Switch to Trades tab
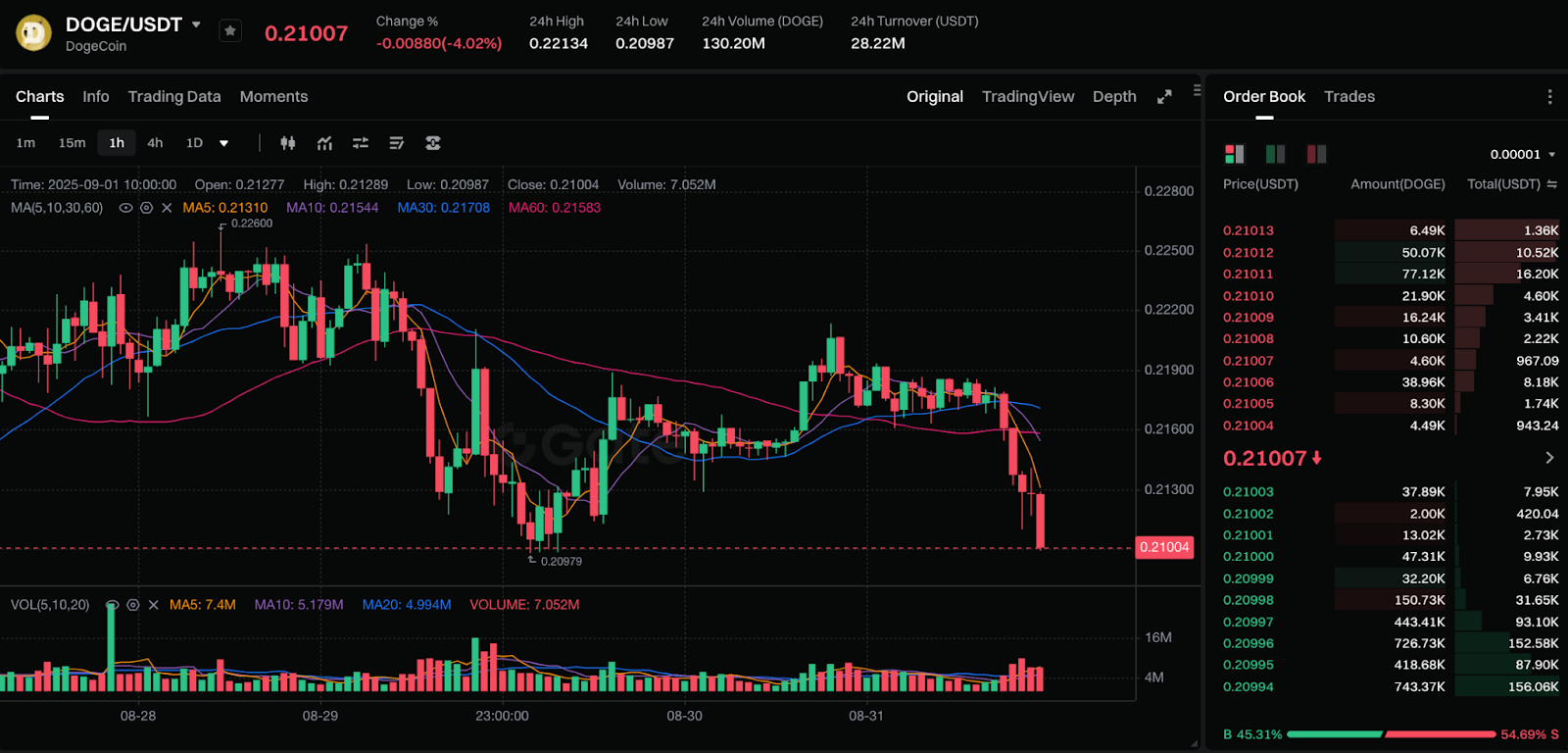Screen dimensions: 1568x753 click(x=1349, y=97)
